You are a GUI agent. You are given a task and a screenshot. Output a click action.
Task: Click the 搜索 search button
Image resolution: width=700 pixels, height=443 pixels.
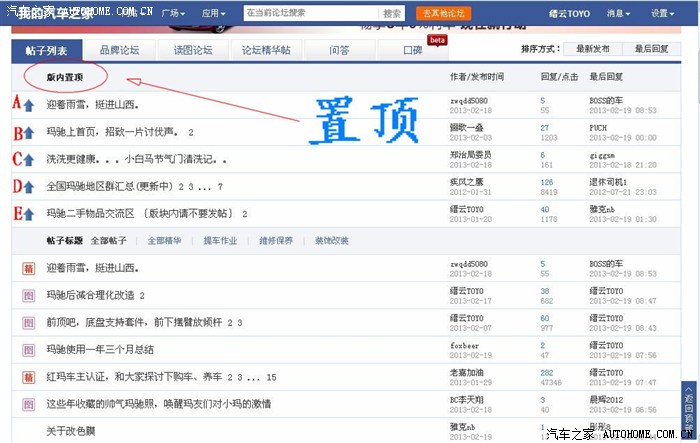392,13
